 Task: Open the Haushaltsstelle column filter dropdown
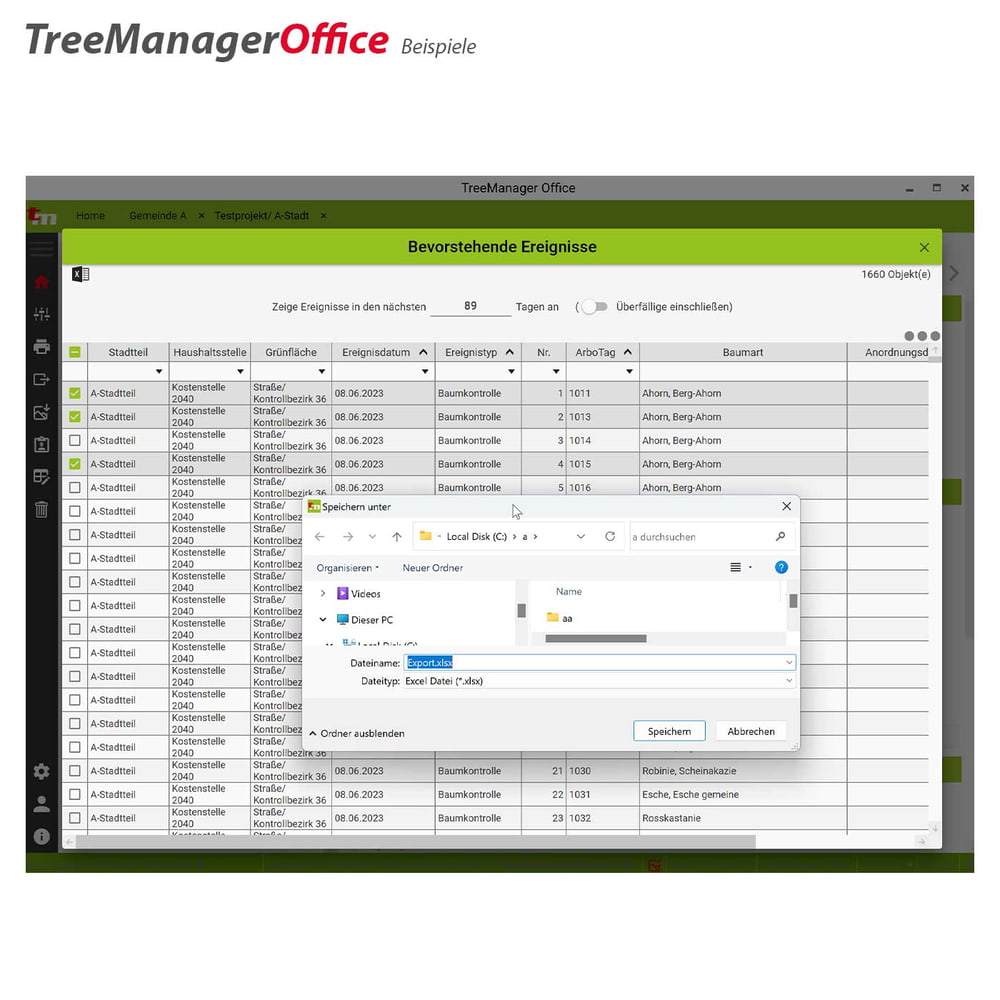pos(240,372)
